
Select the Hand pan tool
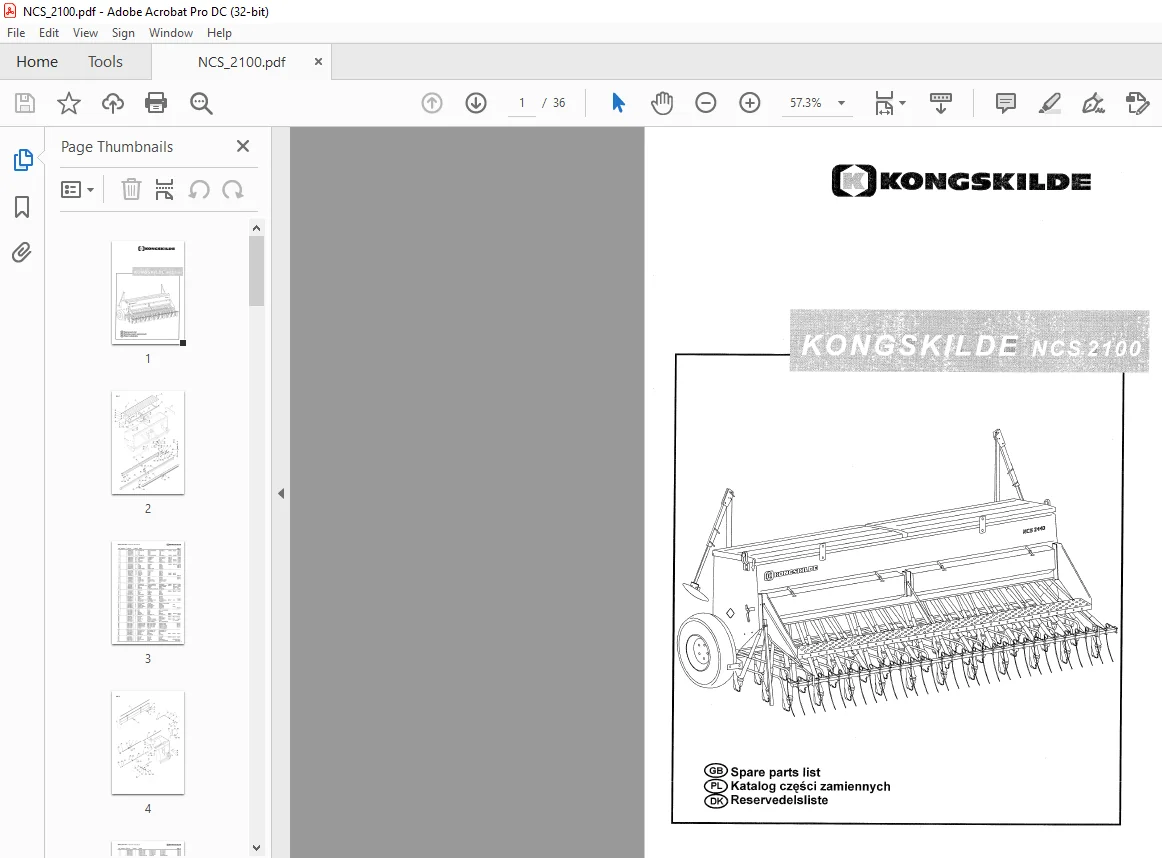(662, 103)
